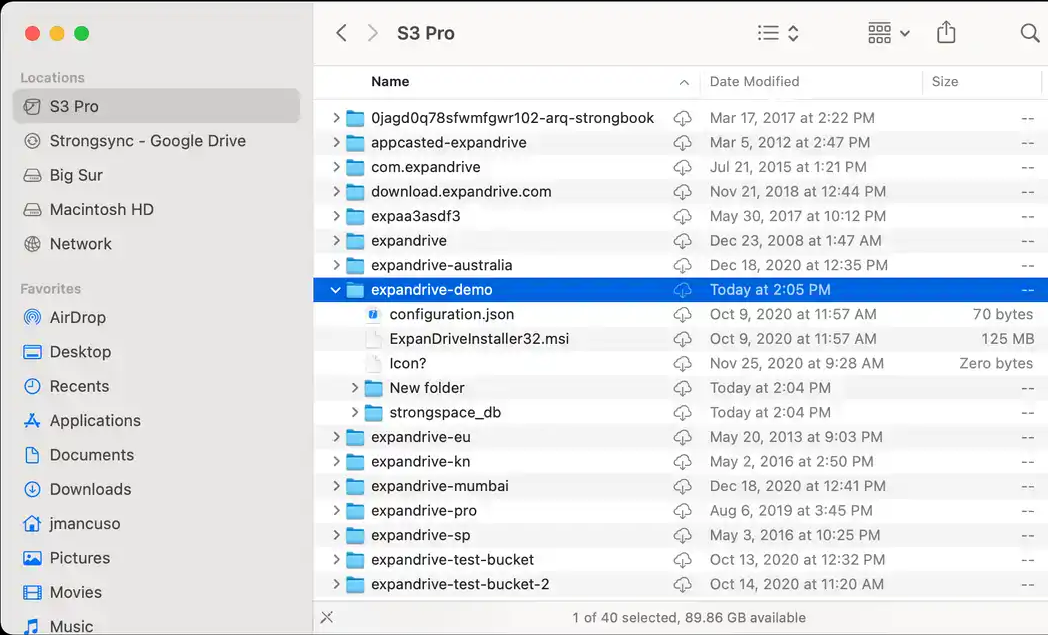Click the '70 bytes' size cell

pyautogui.click(x=1003, y=314)
